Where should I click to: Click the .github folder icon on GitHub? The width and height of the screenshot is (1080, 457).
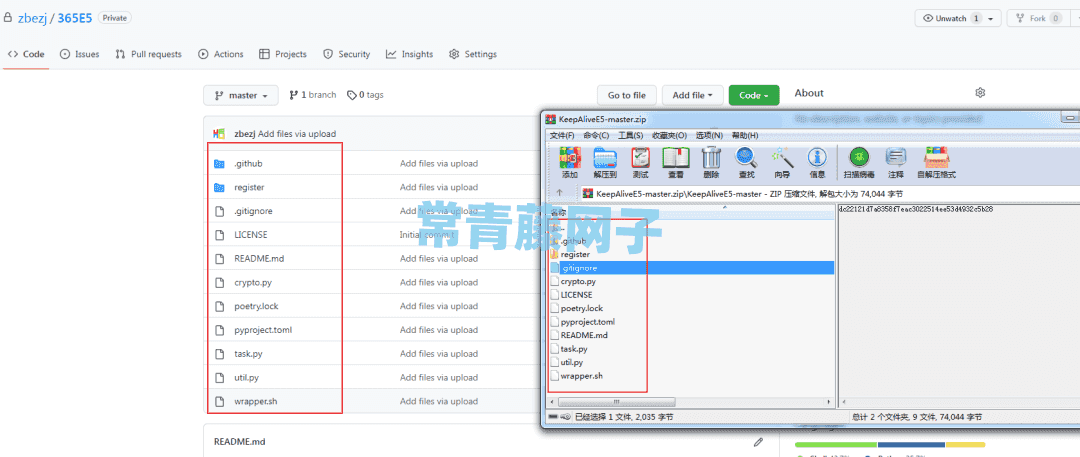tap(219, 164)
